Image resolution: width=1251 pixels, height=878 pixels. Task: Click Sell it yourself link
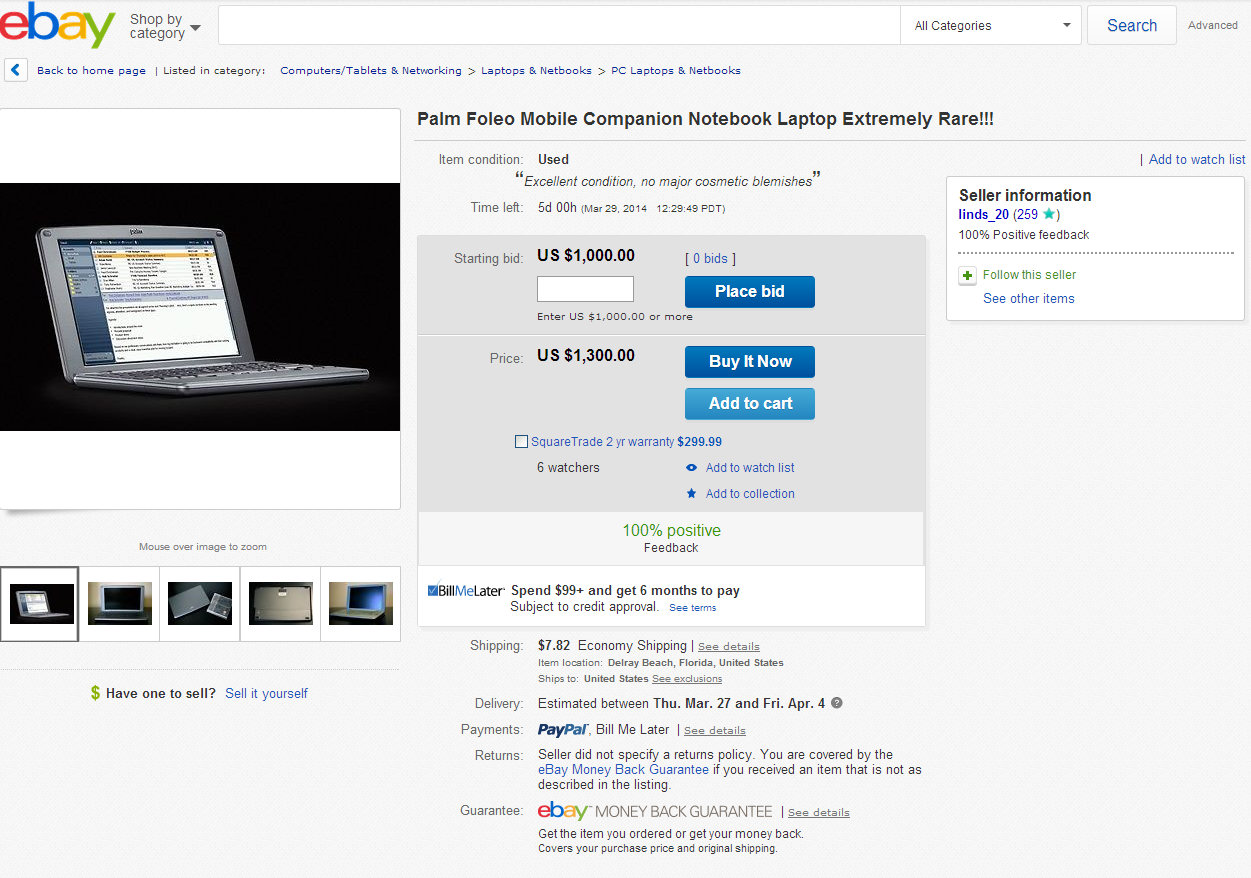click(x=266, y=694)
